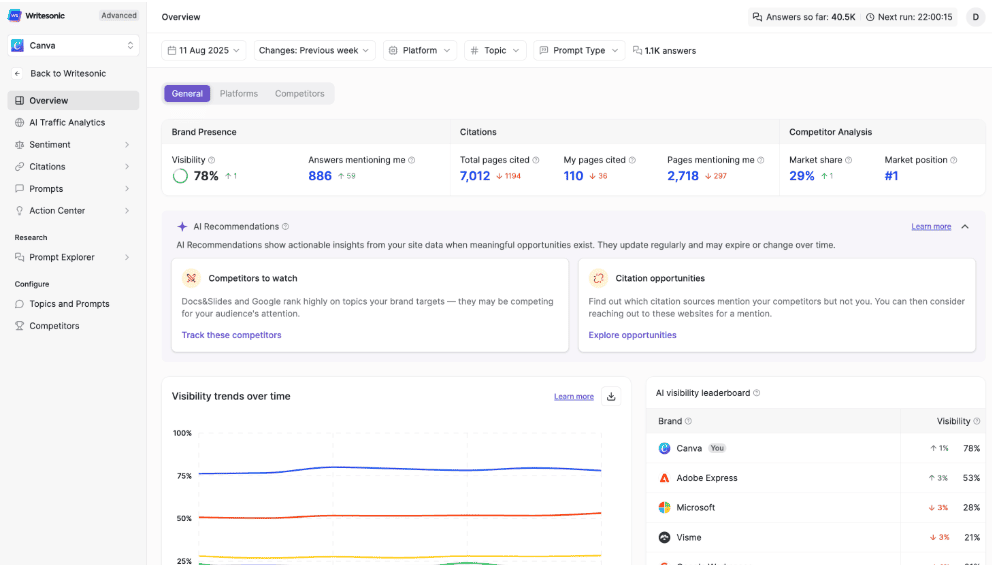Select the General tab
The height and width of the screenshot is (567, 992).
pyautogui.click(x=187, y=94)
